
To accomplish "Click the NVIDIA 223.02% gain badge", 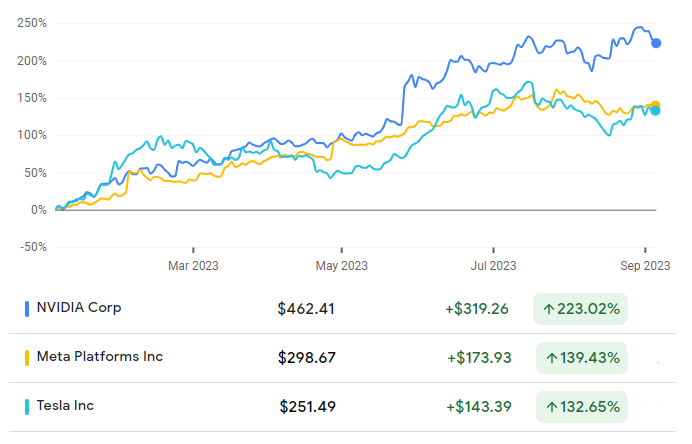I will (581, 309).
